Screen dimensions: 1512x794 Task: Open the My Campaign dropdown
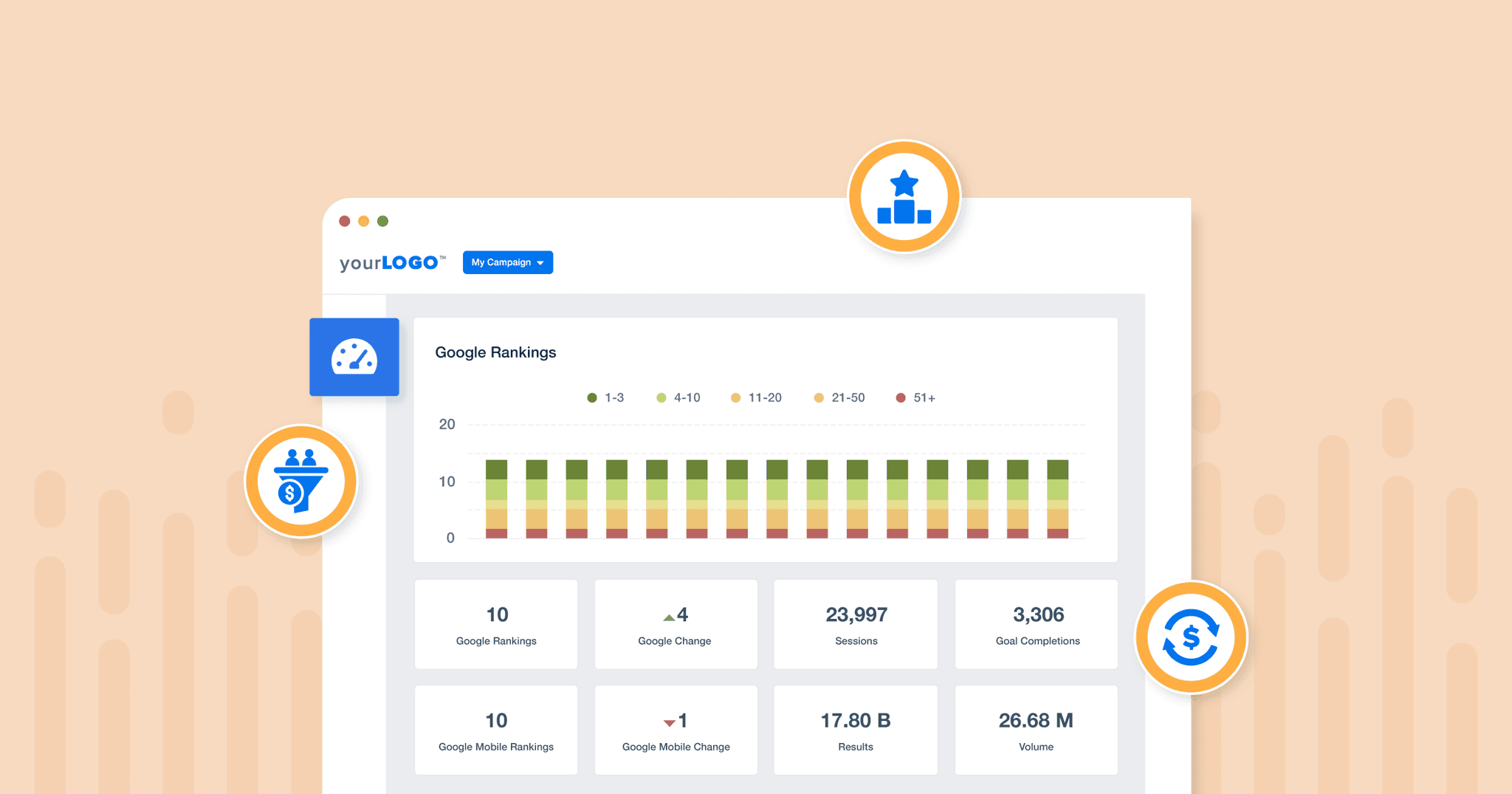point(508,262)
